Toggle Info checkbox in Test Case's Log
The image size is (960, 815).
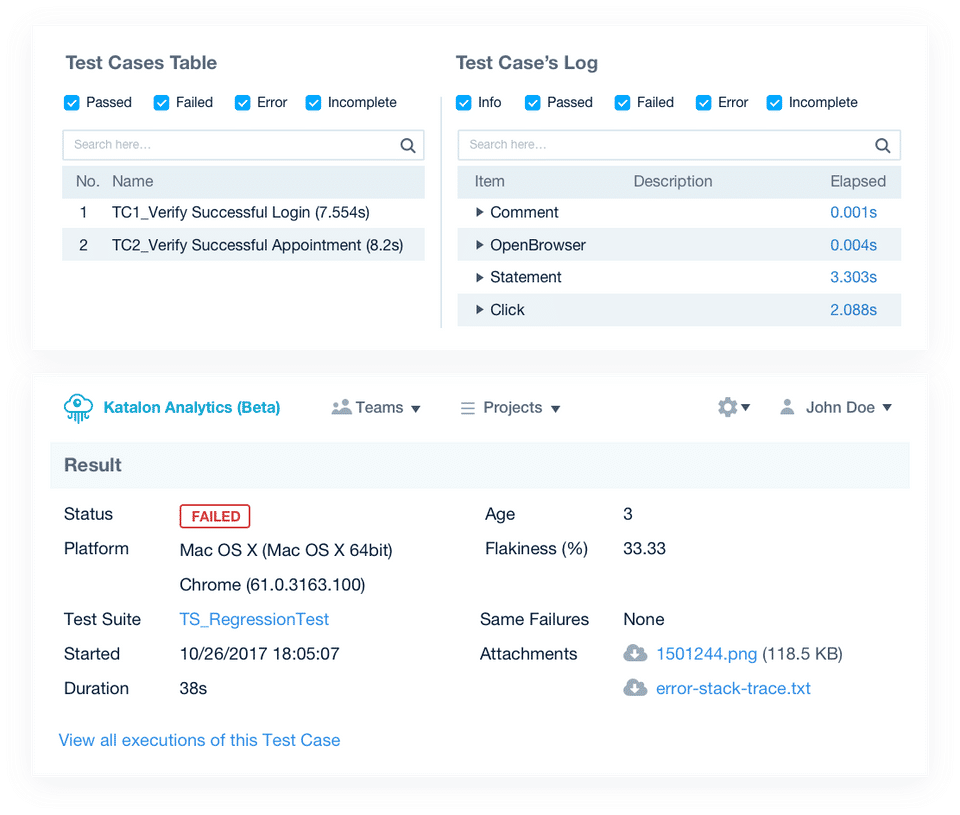[463, 103]
